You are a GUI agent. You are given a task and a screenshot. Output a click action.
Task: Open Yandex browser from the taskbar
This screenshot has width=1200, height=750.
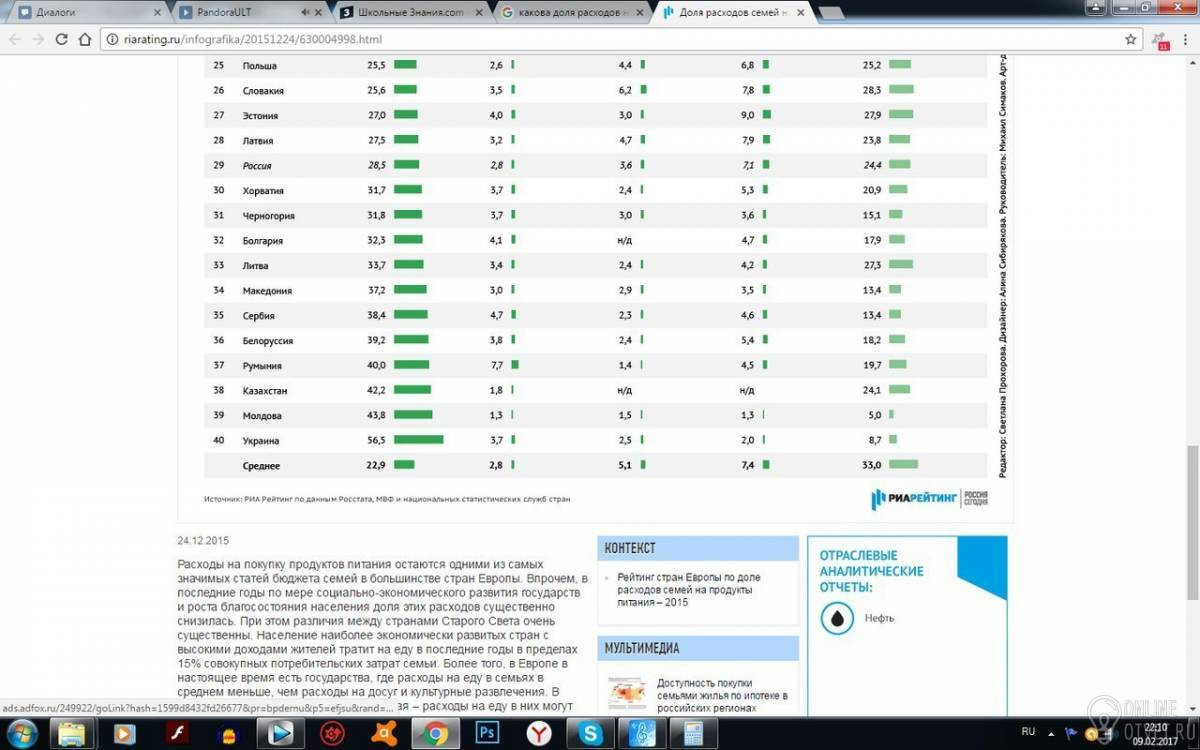540,733
